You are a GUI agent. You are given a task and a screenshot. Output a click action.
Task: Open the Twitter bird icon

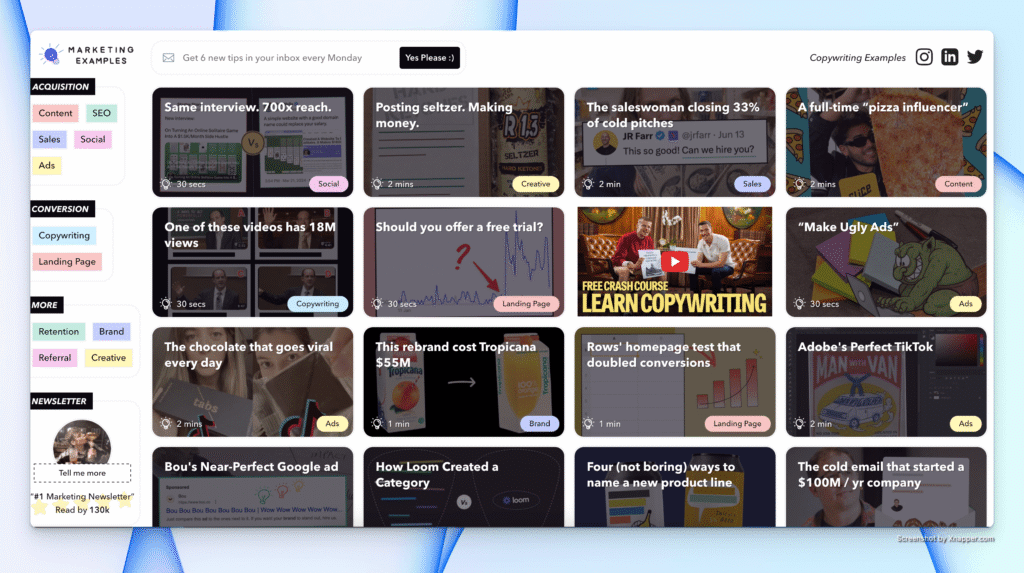point(975,57)
